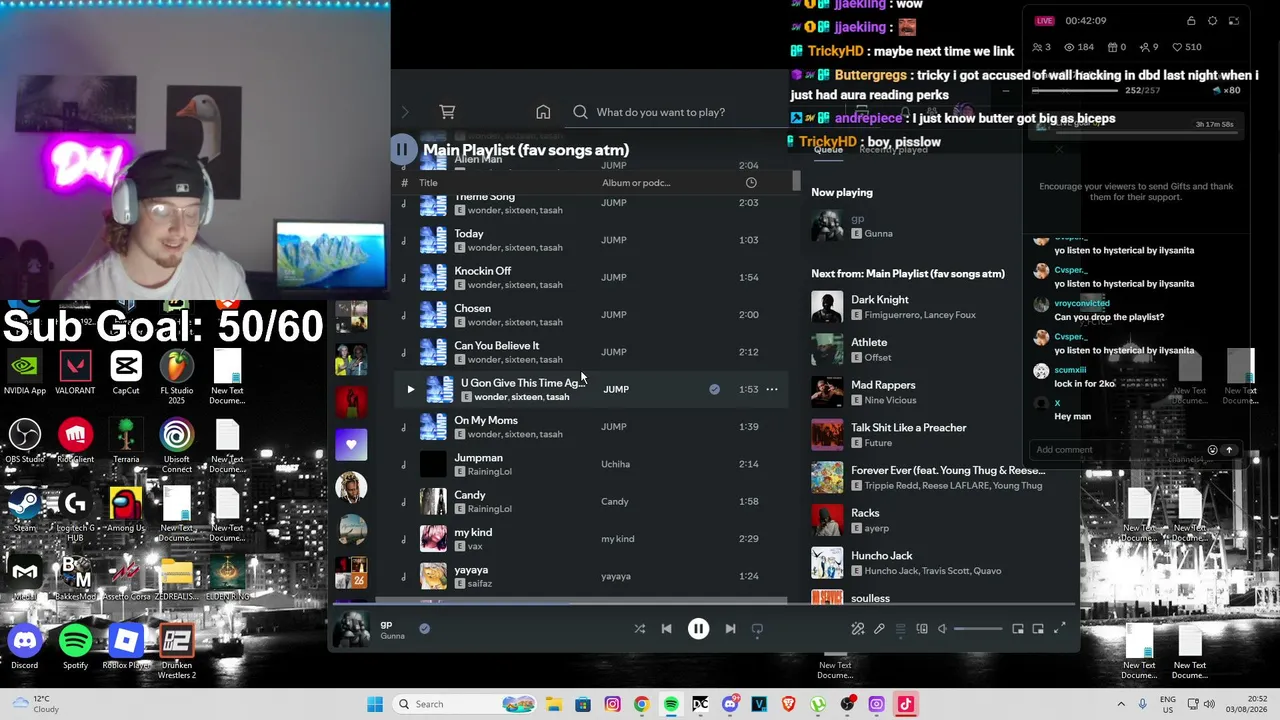Pause playback in the Spotify player bar

click(x=698, y=629)
